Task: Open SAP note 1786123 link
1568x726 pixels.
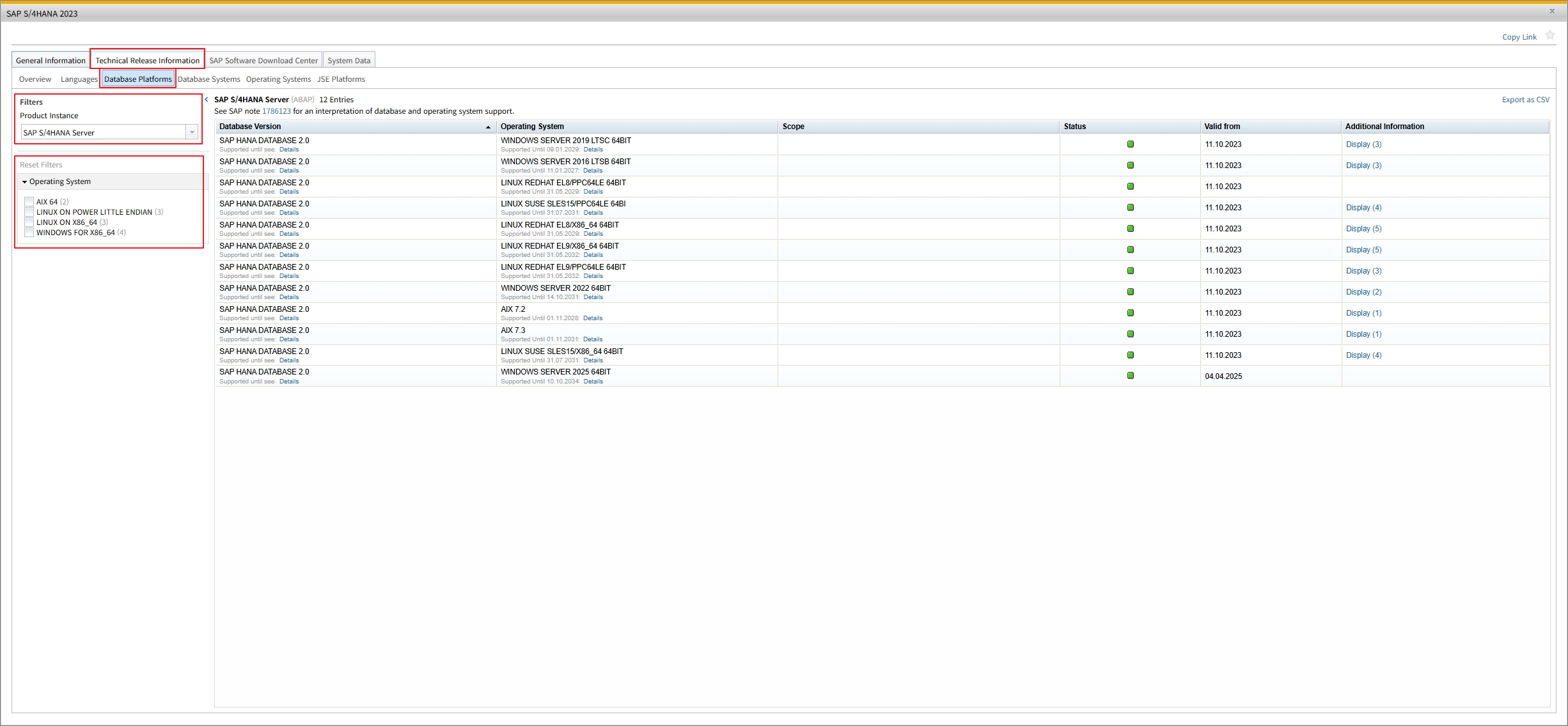Action: coord(276,111)
